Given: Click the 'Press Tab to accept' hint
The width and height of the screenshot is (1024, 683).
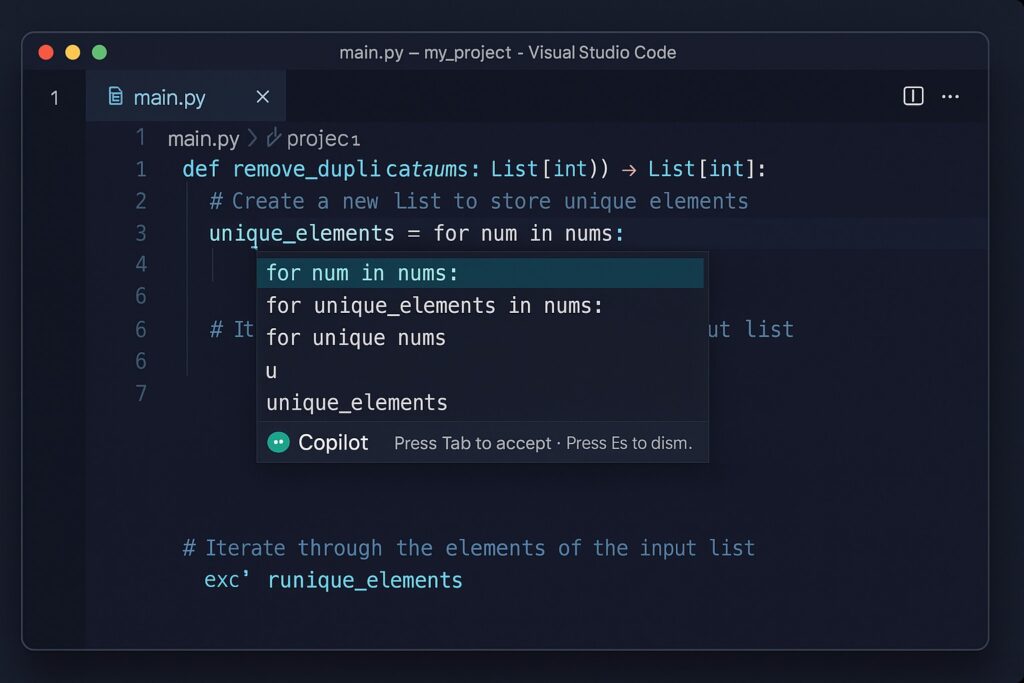Looking at the screenshot, I should (x=472, y=443).
